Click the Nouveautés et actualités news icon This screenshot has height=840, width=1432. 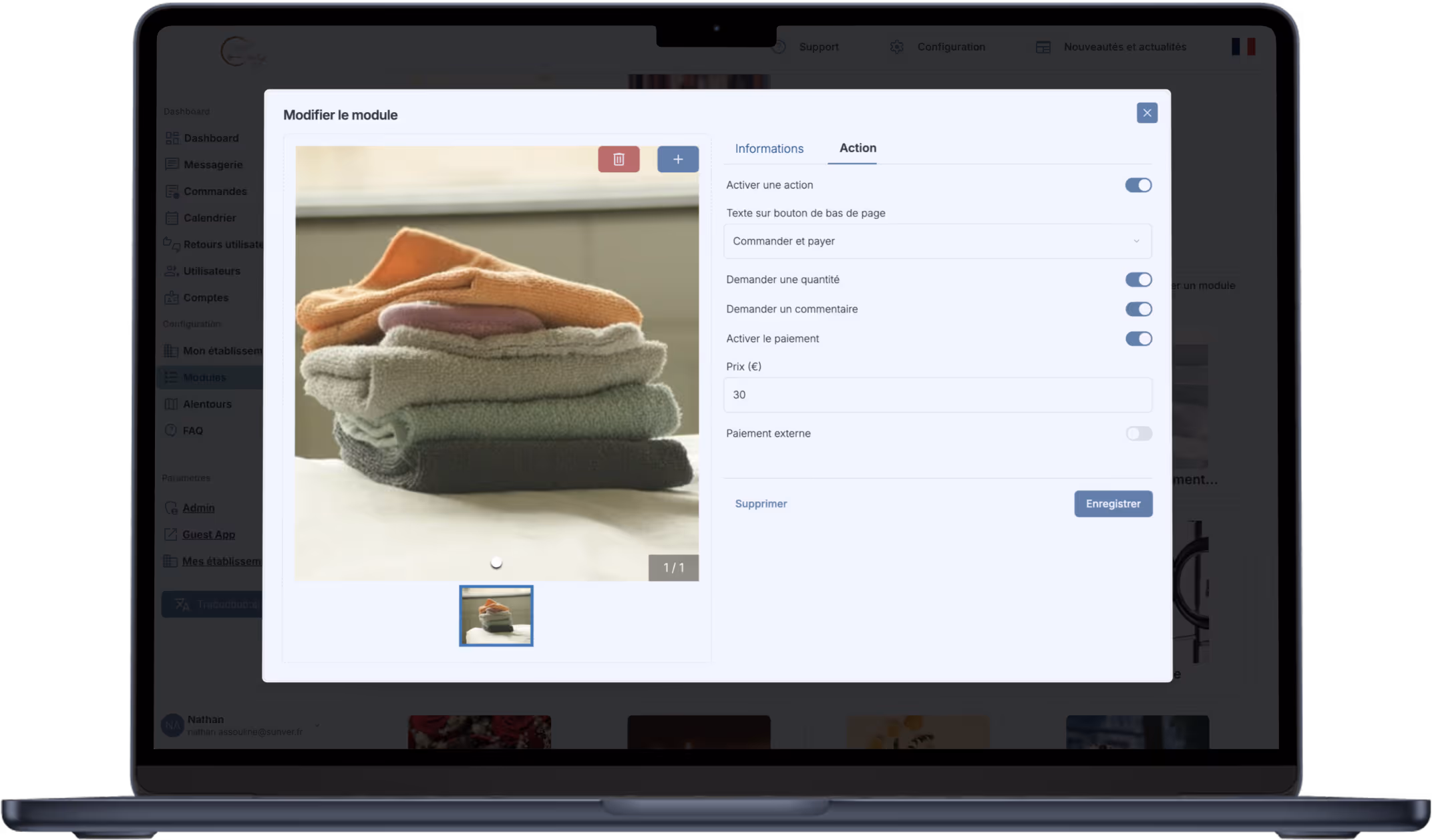pos(1043,47)
